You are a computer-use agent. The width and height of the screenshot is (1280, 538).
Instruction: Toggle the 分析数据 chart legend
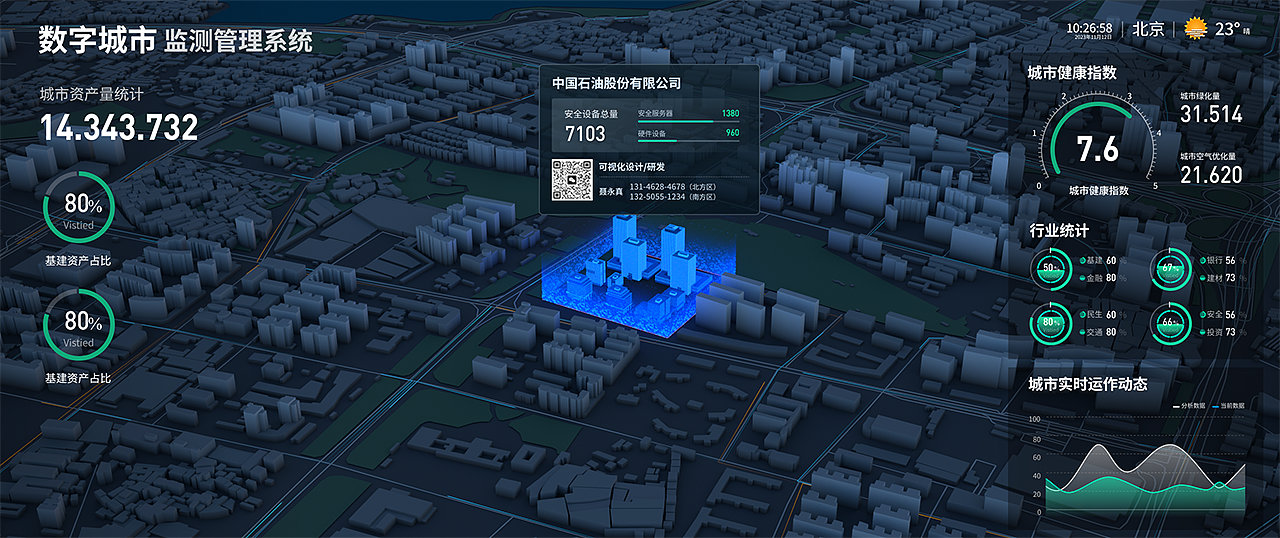pos(1190,406)
